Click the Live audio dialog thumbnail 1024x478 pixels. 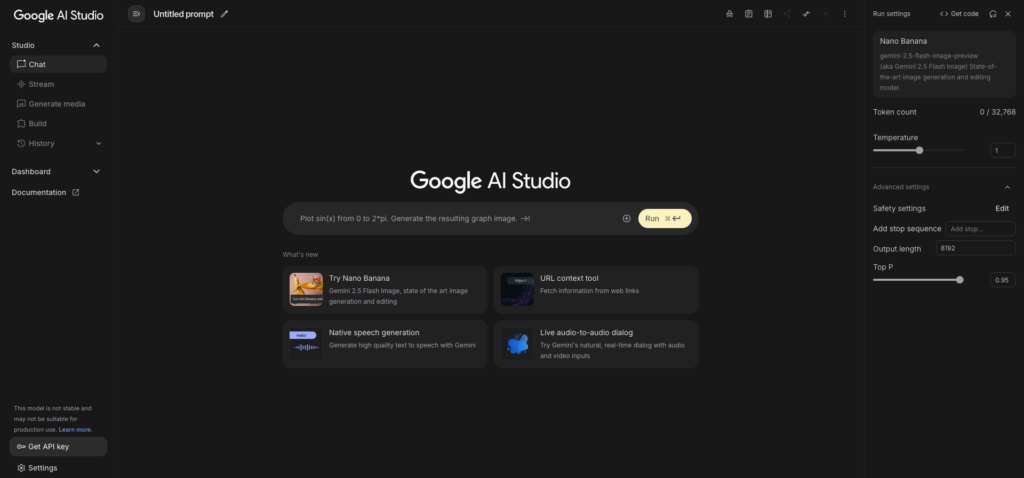click(x=517, y=344)
